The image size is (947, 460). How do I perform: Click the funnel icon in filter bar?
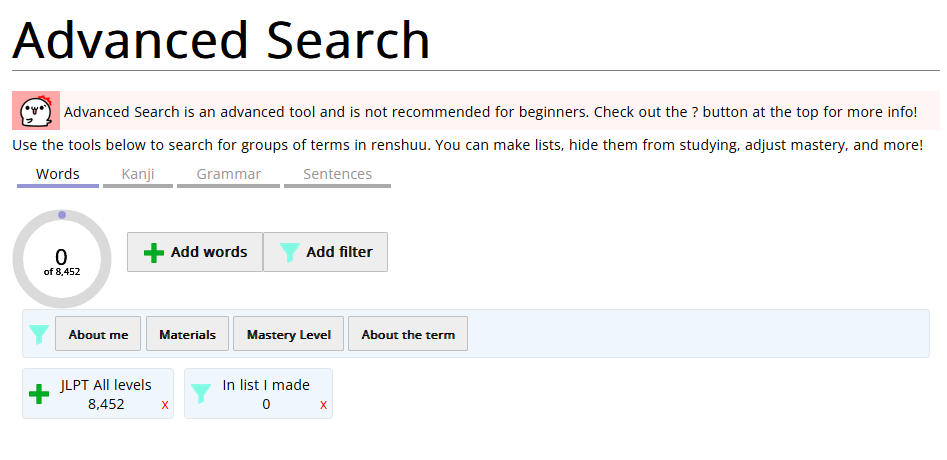point(39,334)
